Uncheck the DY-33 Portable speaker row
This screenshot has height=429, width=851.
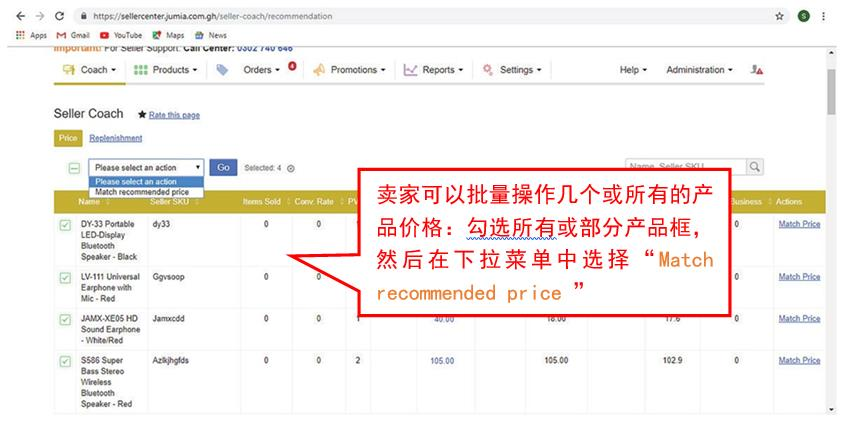tap(65, 225)
